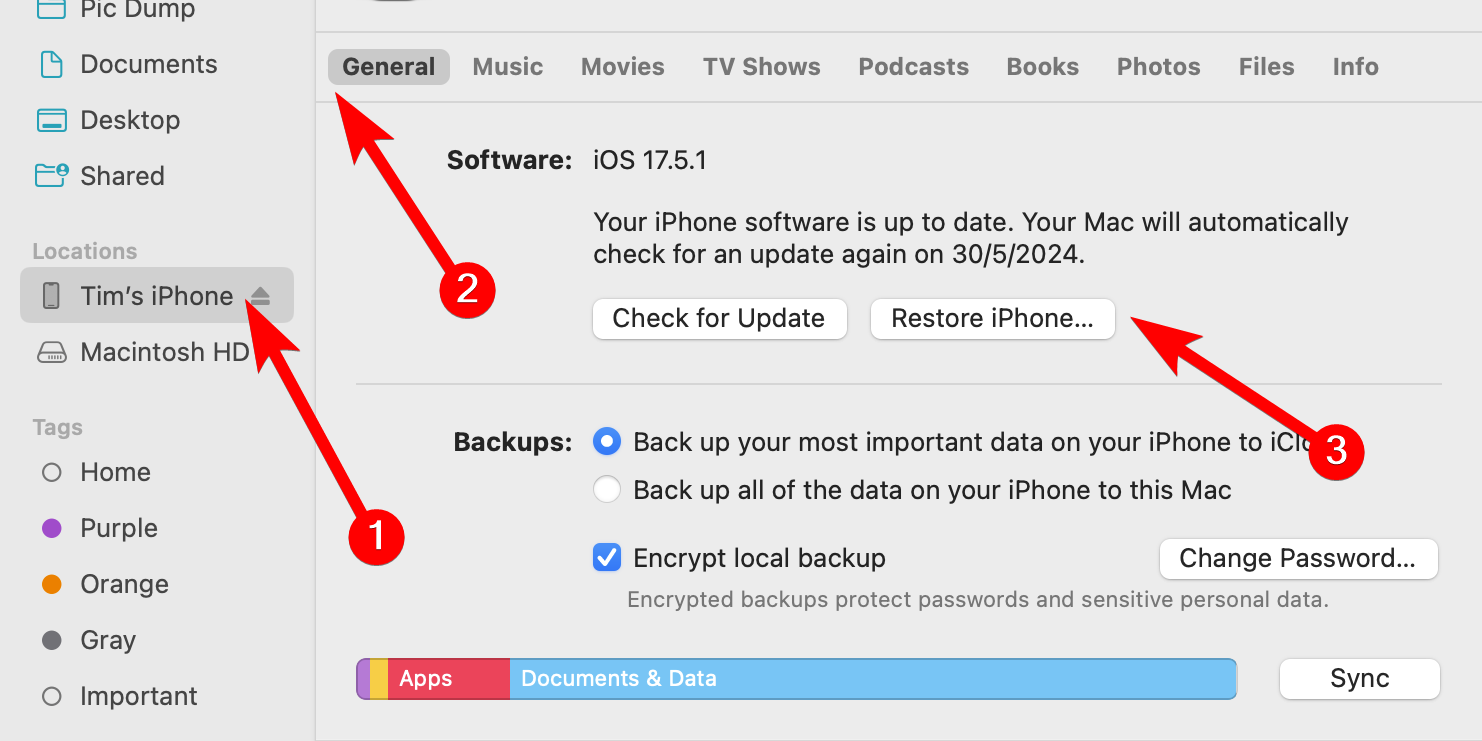Open the Pic Dump folder
The width and height of the screenshot is (1482, 741).
pyautogui.click(x=135, y=10)
